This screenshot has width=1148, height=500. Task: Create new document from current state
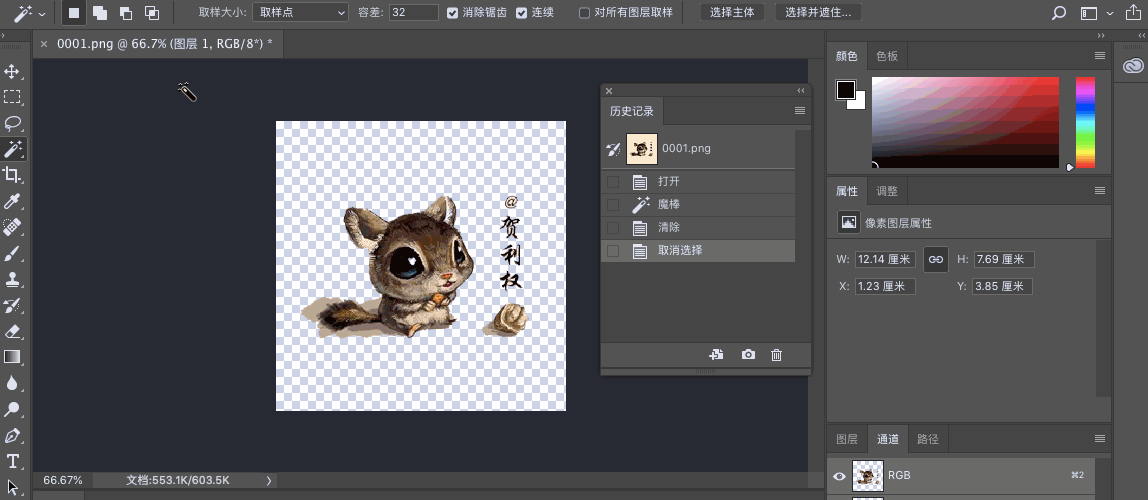pyautogui.click(x=717, y=354)
